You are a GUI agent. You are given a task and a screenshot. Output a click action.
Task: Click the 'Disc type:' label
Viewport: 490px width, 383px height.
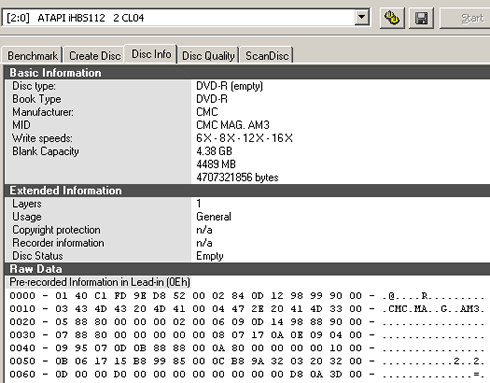pyautogui.click(x=34, y=86)
